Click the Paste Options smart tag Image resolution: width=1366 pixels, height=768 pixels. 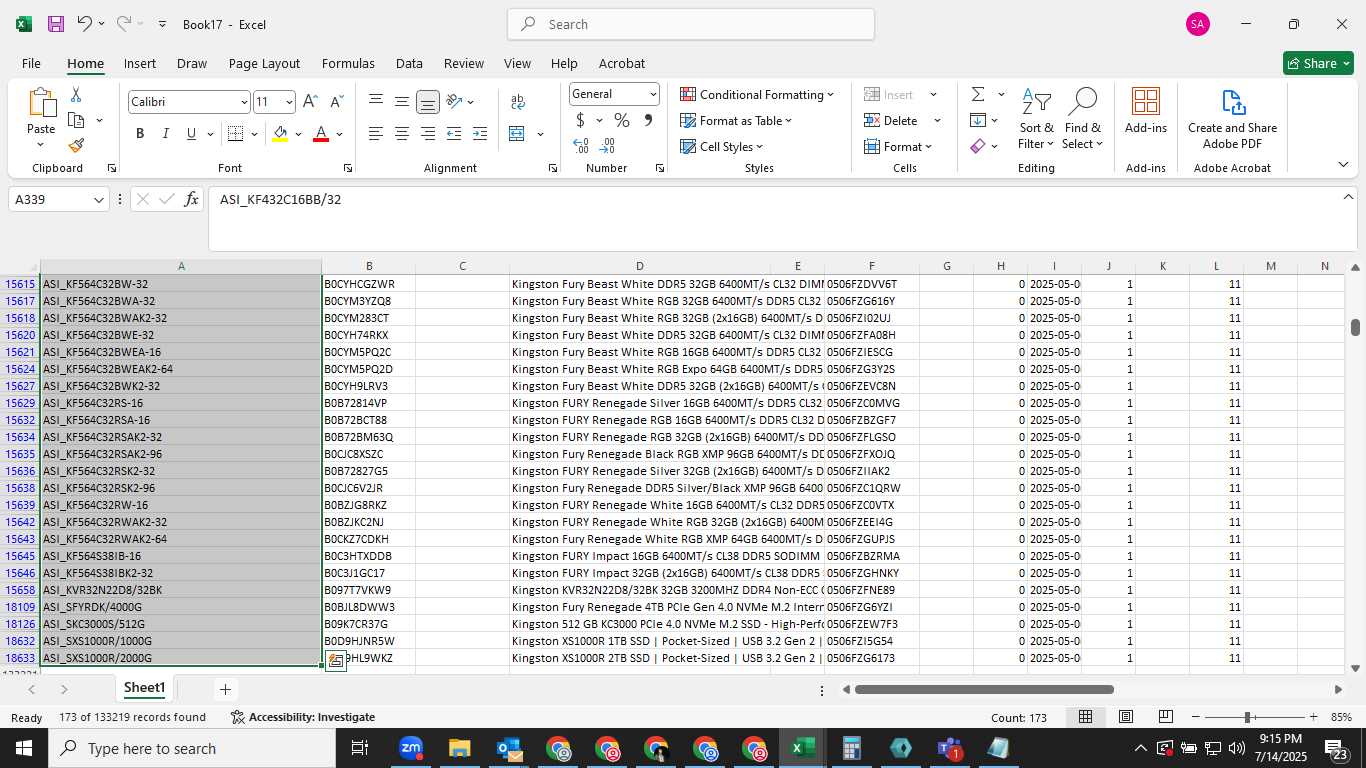click(336, 660)
